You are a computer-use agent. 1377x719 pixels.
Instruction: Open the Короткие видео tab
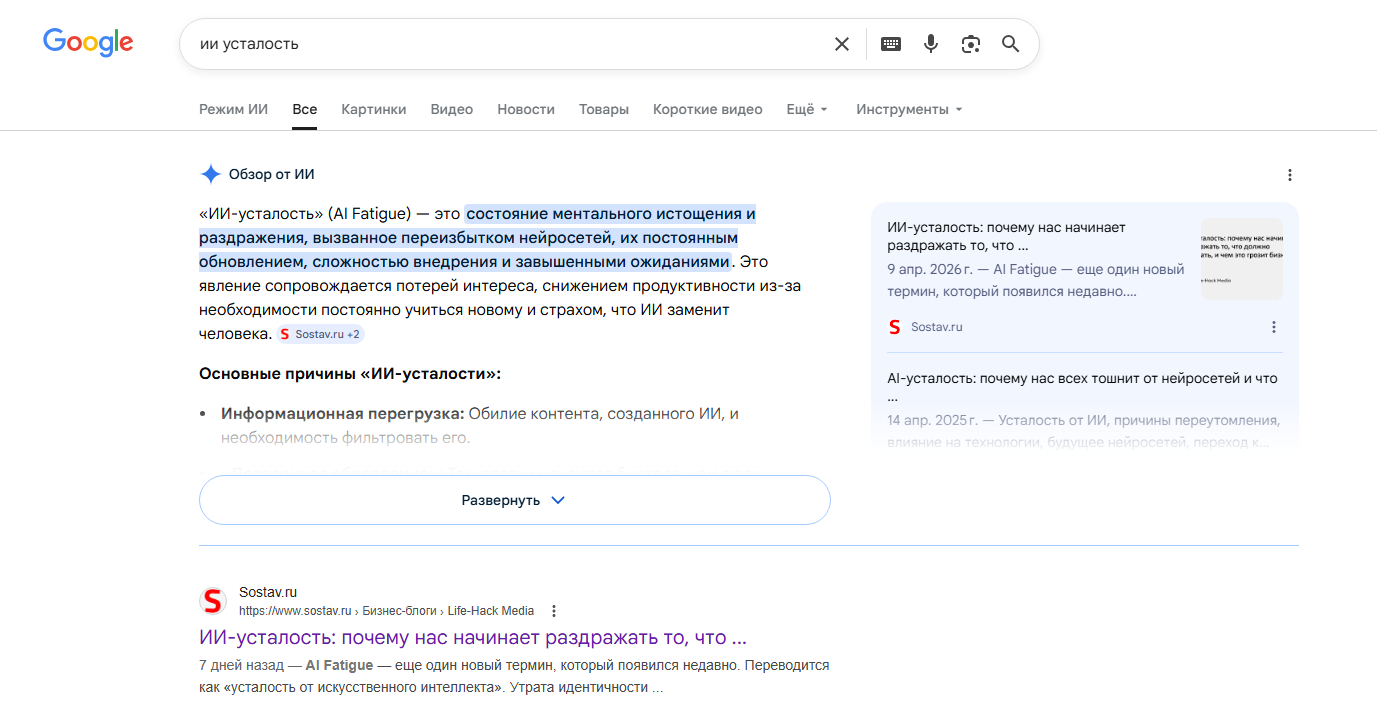[x=707, y=109]
